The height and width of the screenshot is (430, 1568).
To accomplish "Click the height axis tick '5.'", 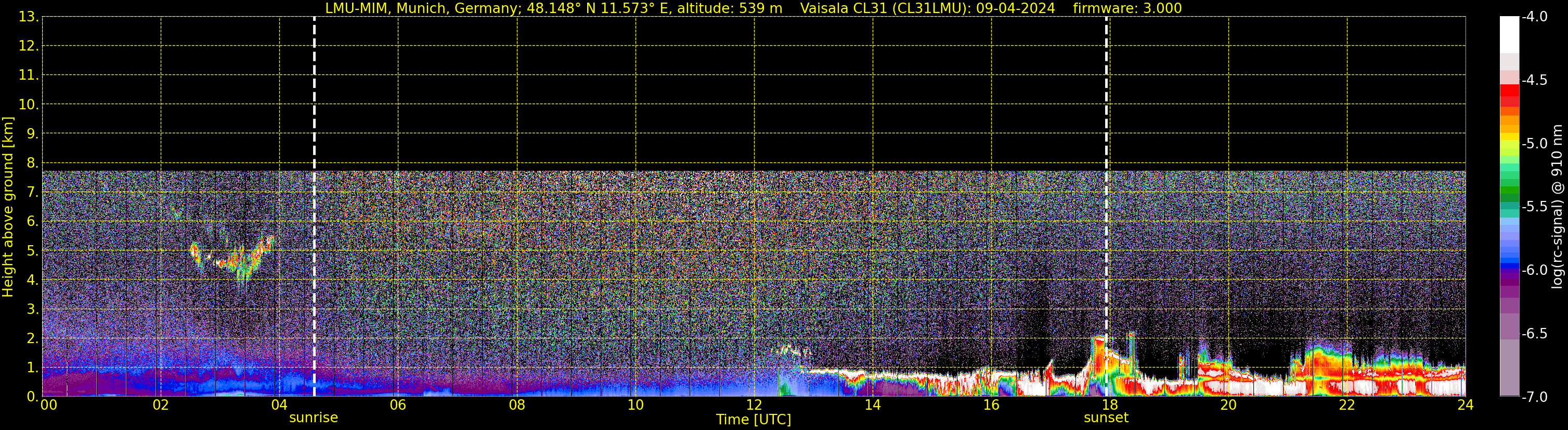I will point(32,251).
